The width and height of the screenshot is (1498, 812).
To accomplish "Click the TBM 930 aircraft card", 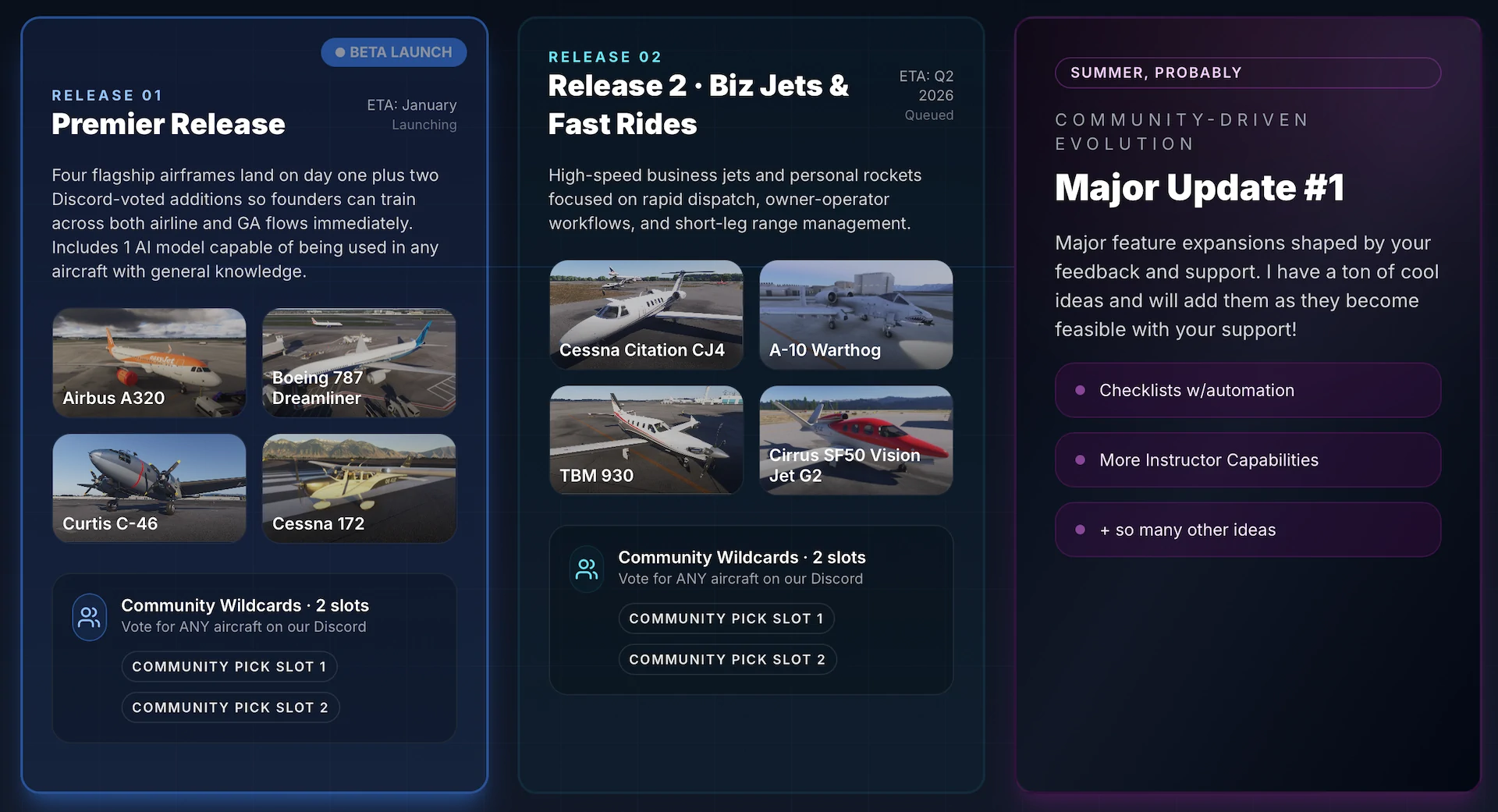I will 646,440.
